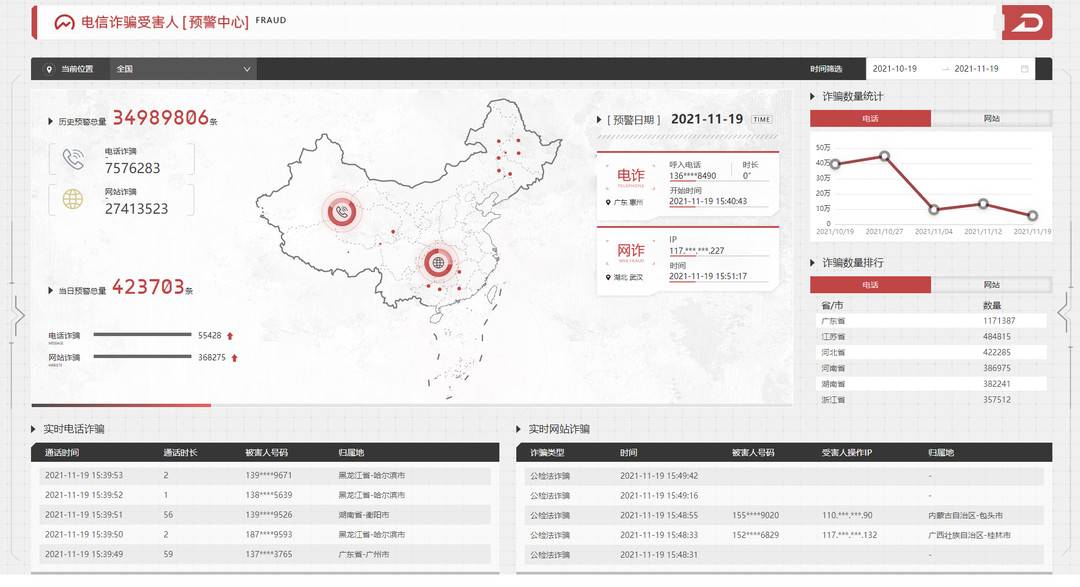Switch statistics chart to the 网站 tab
Screen dimensions: 1080x587
click(991, 117)
